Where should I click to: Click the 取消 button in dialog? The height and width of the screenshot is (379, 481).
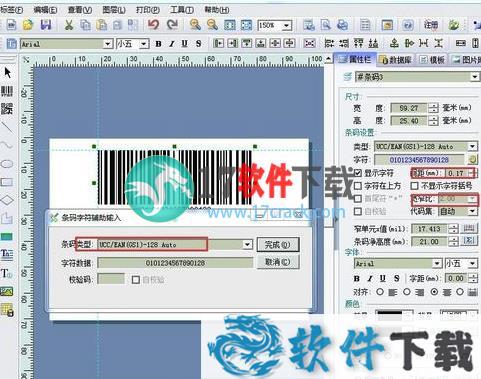coord(278,262)
